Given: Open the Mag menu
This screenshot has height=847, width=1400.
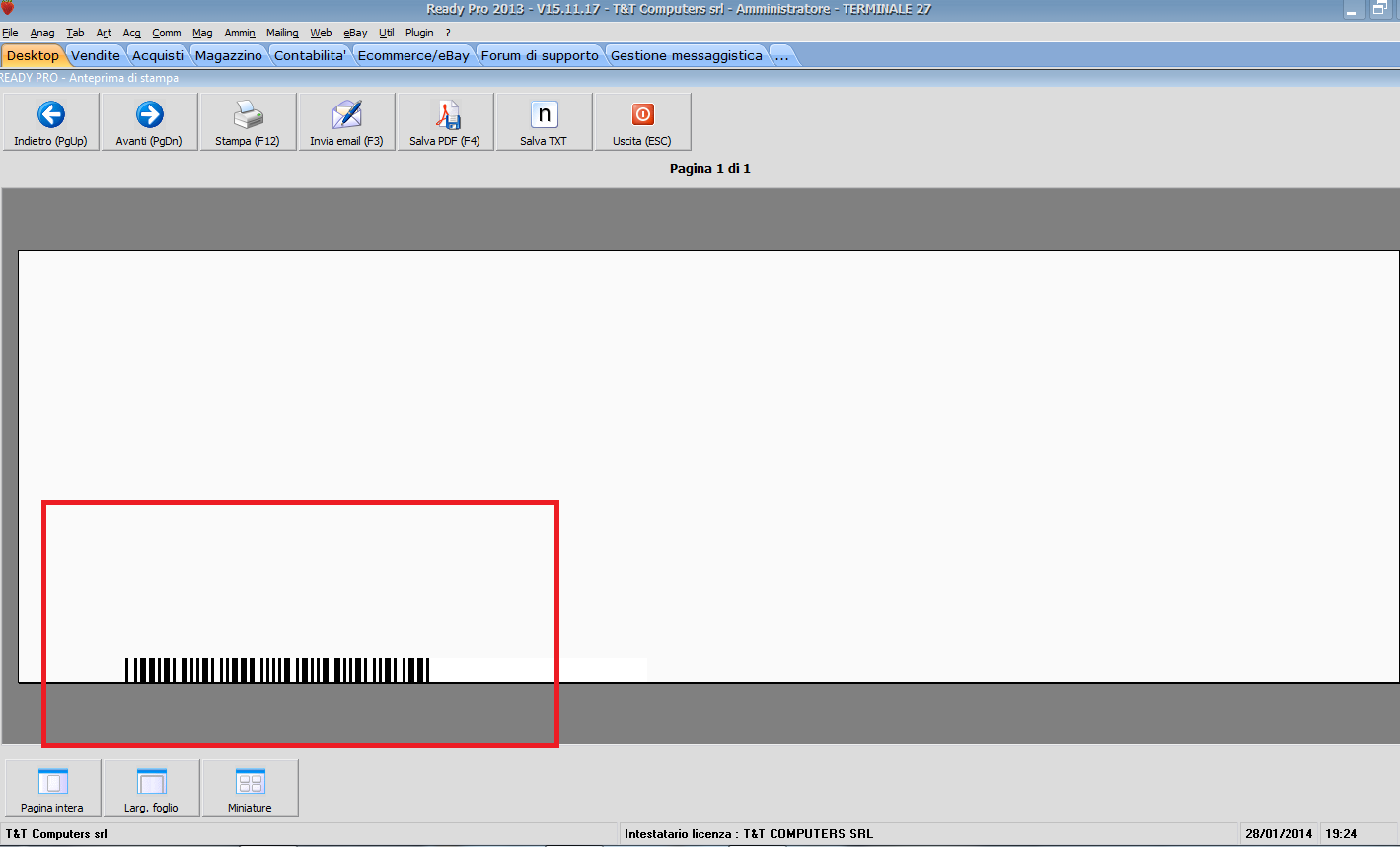Looking at the screenshot, I should [202, 33].
